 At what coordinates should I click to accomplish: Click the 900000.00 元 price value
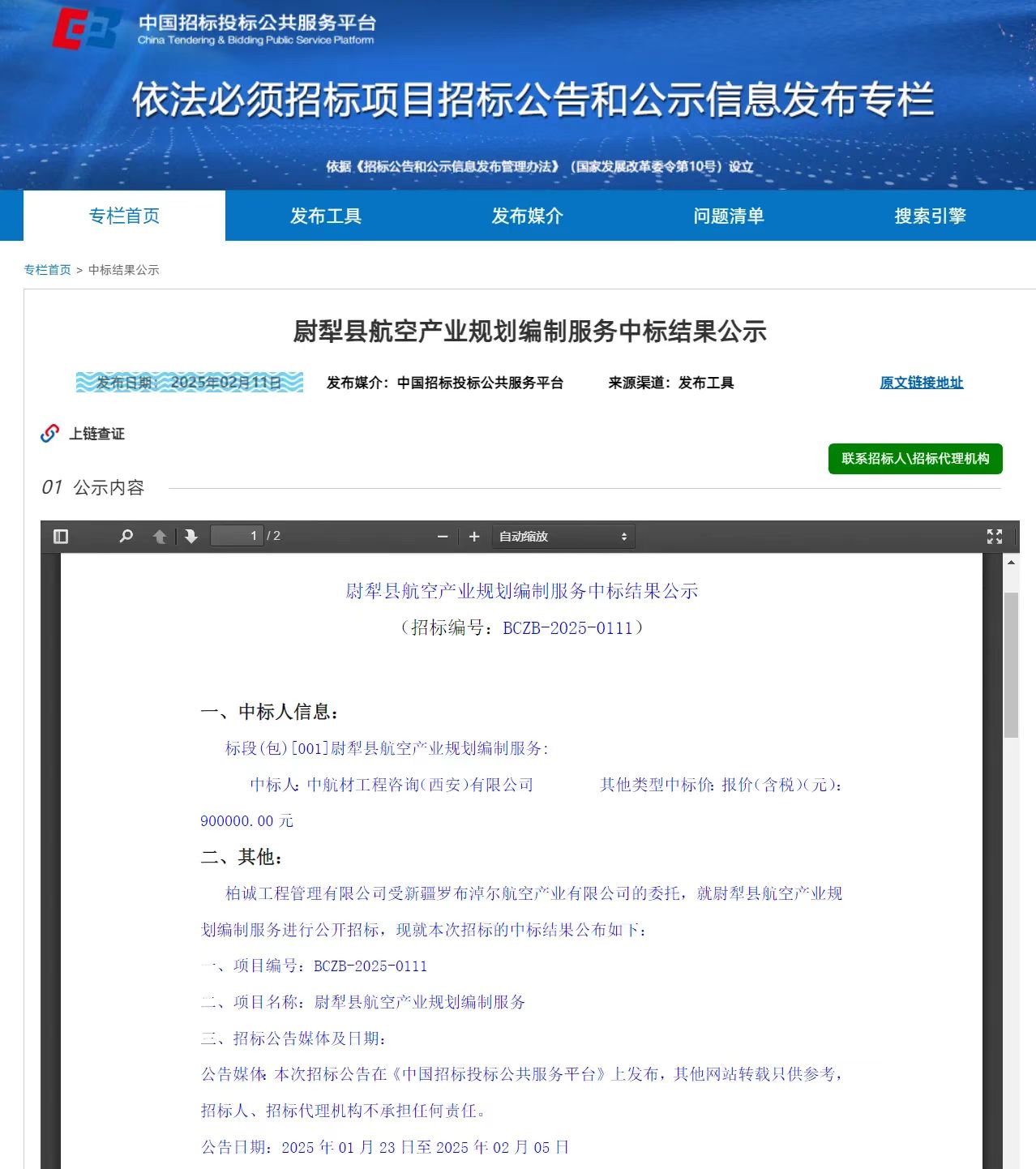pos(246,821)
